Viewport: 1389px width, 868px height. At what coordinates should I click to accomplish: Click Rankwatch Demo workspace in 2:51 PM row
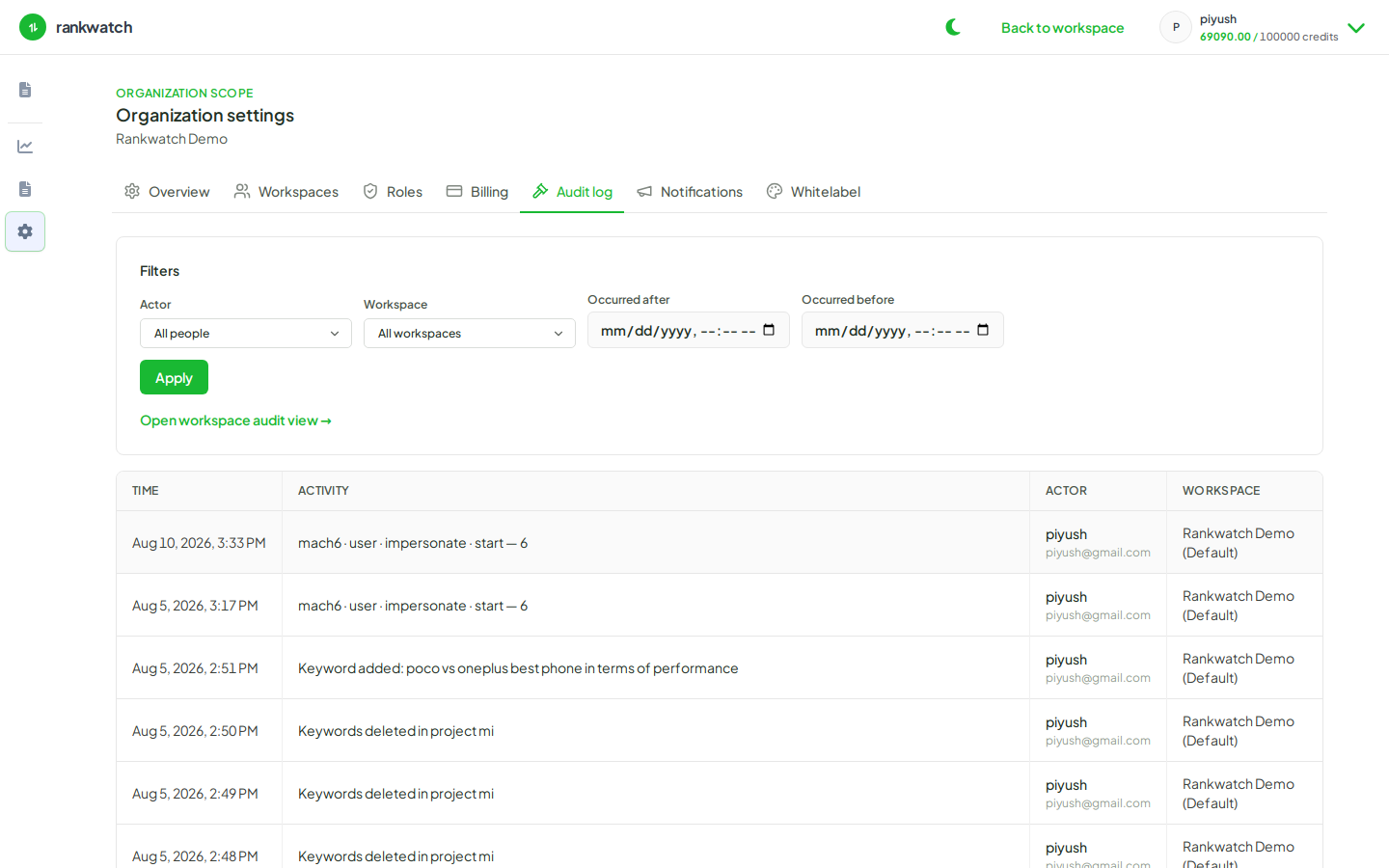tap(1239, 668)
